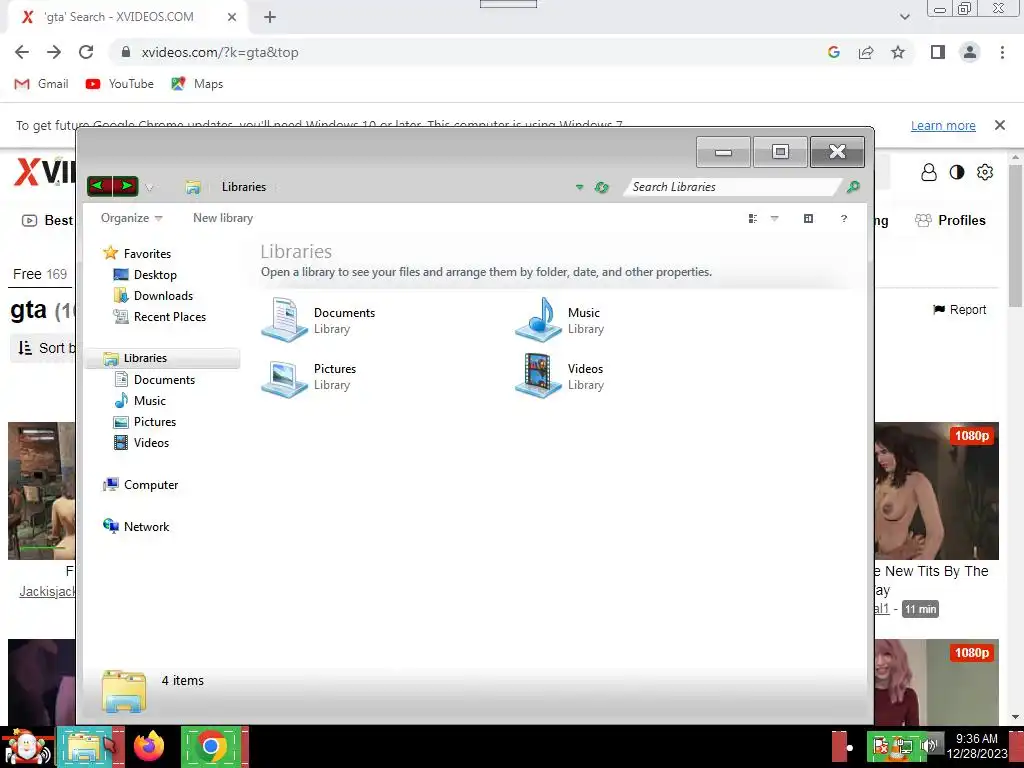Dismiss the Chrome update notification bar
This screenshot has height=768, width=1024.
tap(999, 125)
